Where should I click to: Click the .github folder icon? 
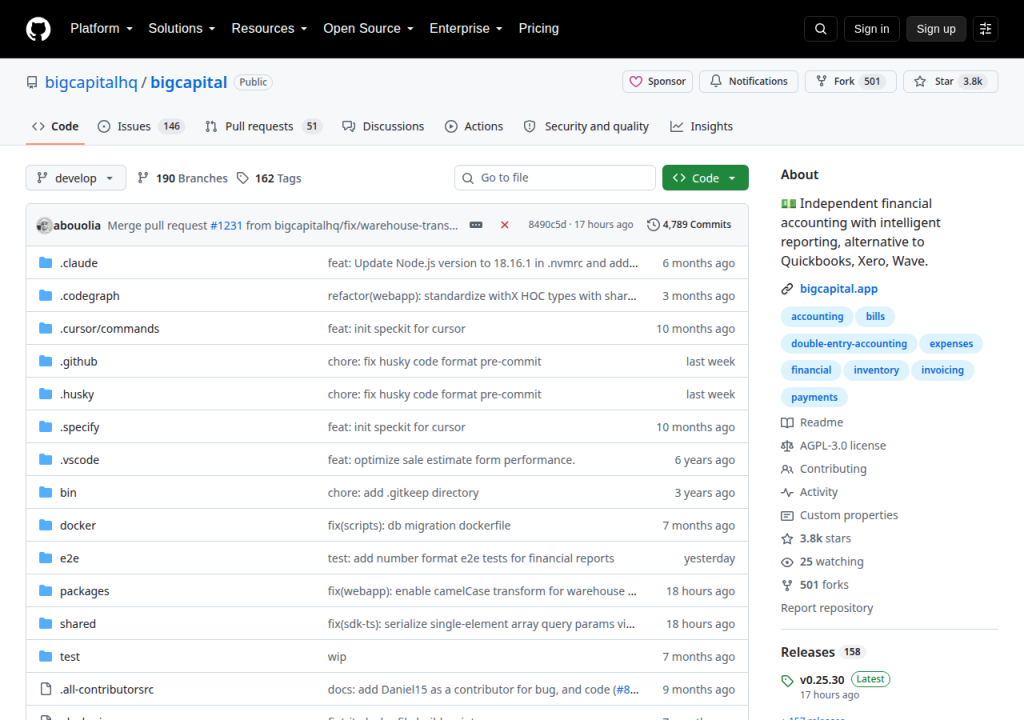click(x=45, y=361)
